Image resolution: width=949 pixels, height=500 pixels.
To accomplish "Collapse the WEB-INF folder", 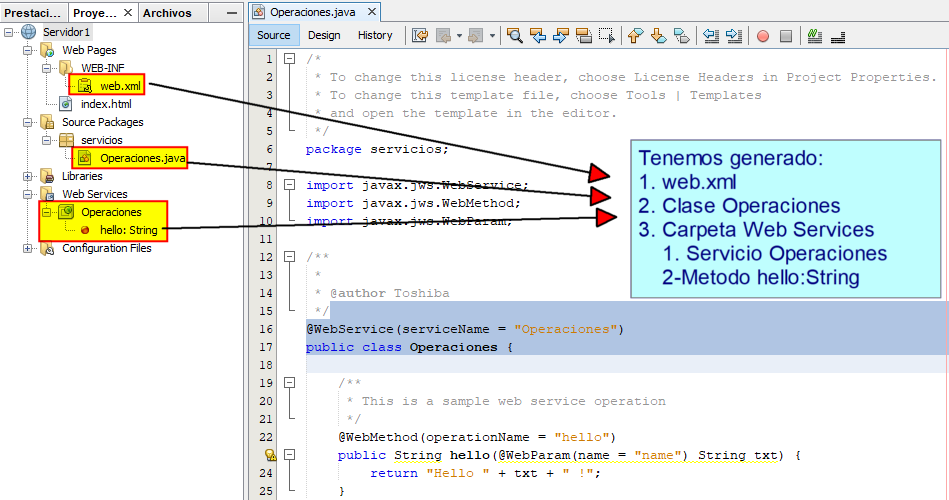I will (x=46, y=68).
